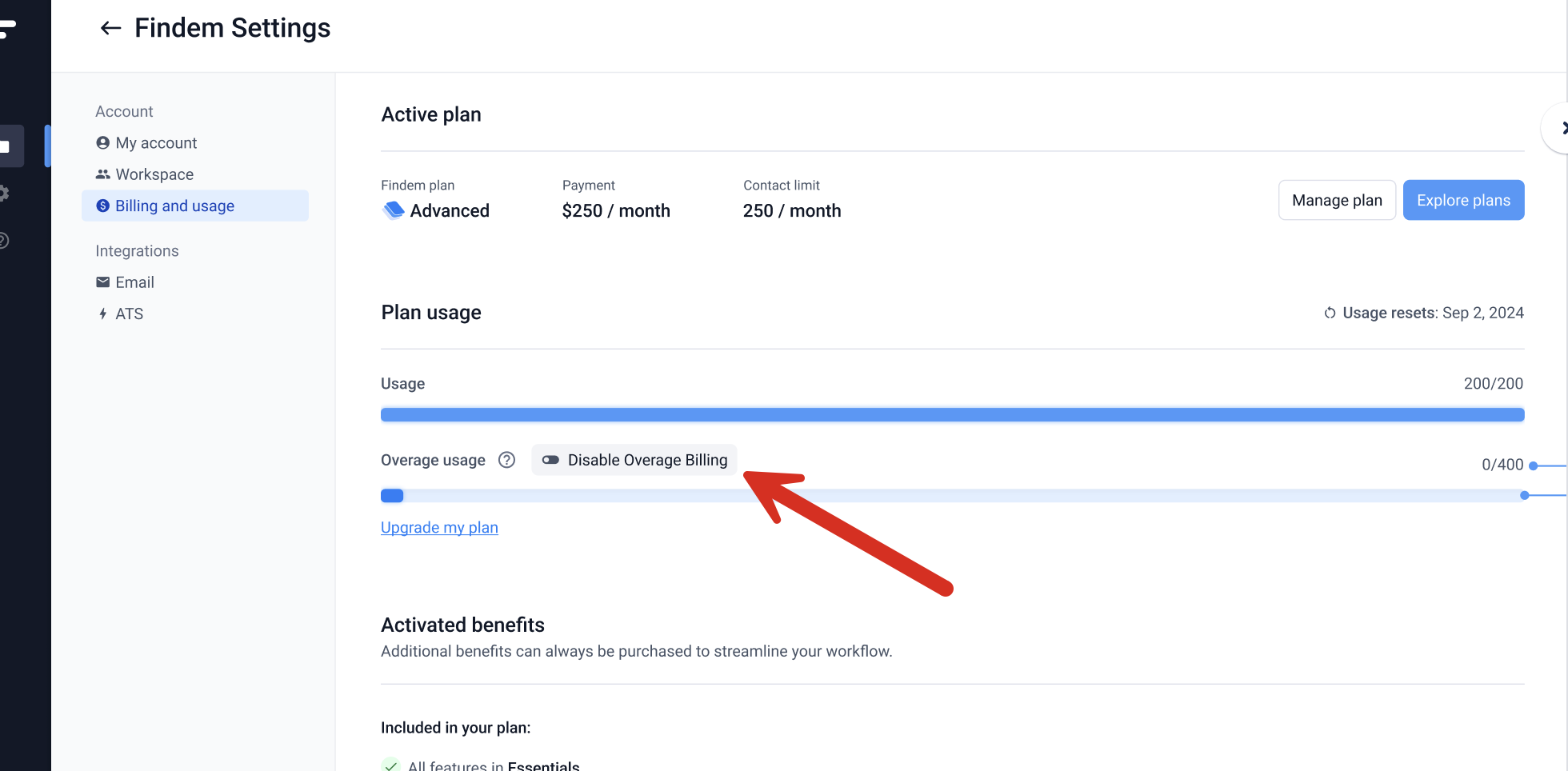The width and height of the screenshot is (1568, 771).
Task: Click the Workspace people icon
Action: [102, 174]
